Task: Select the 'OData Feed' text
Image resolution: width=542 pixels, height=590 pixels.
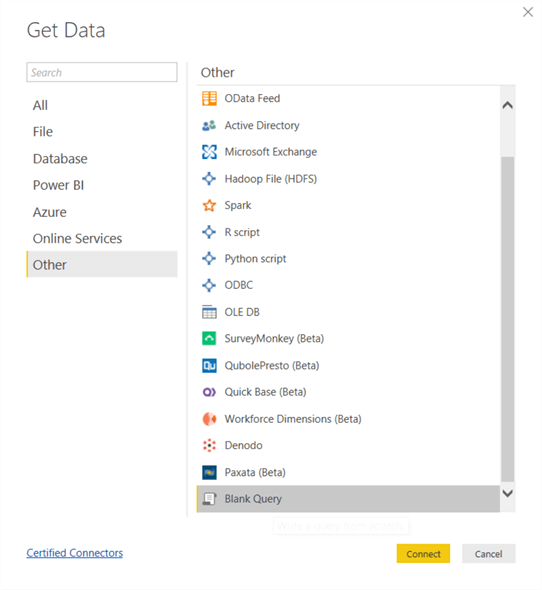Action: coord(253,99)
